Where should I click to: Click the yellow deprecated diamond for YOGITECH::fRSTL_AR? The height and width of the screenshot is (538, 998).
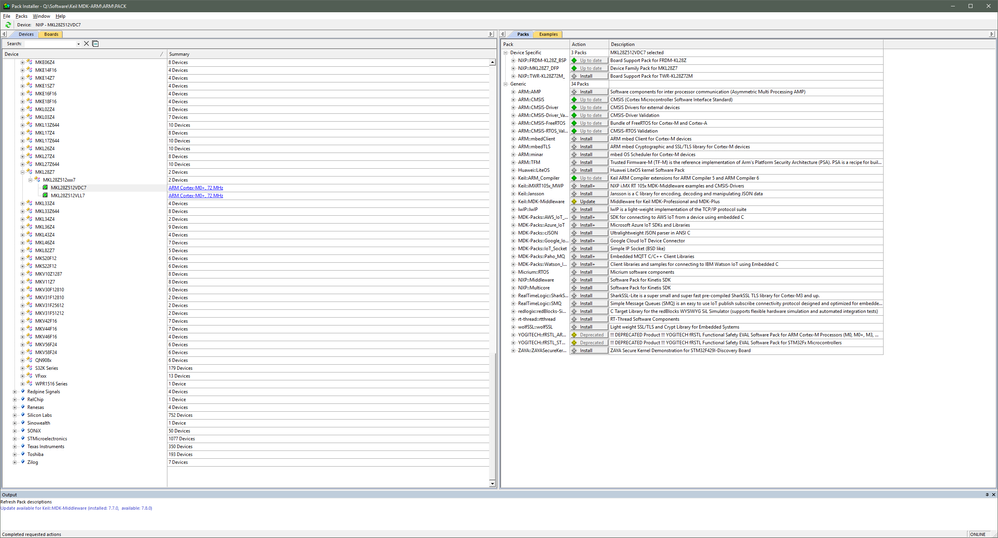tap(574, 334)
